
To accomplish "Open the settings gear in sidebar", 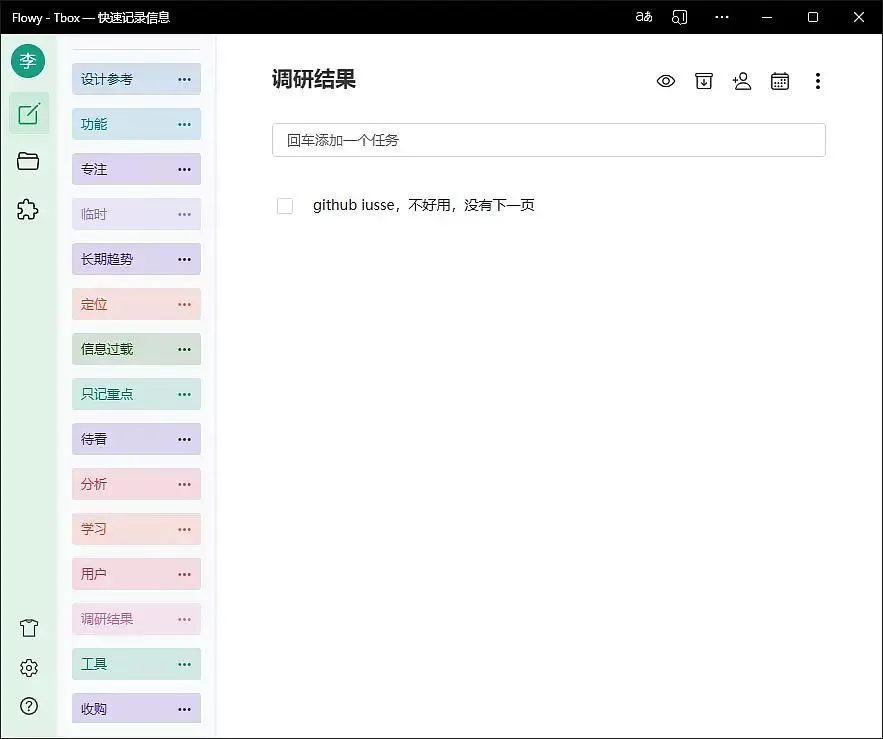I will (28, 668).
